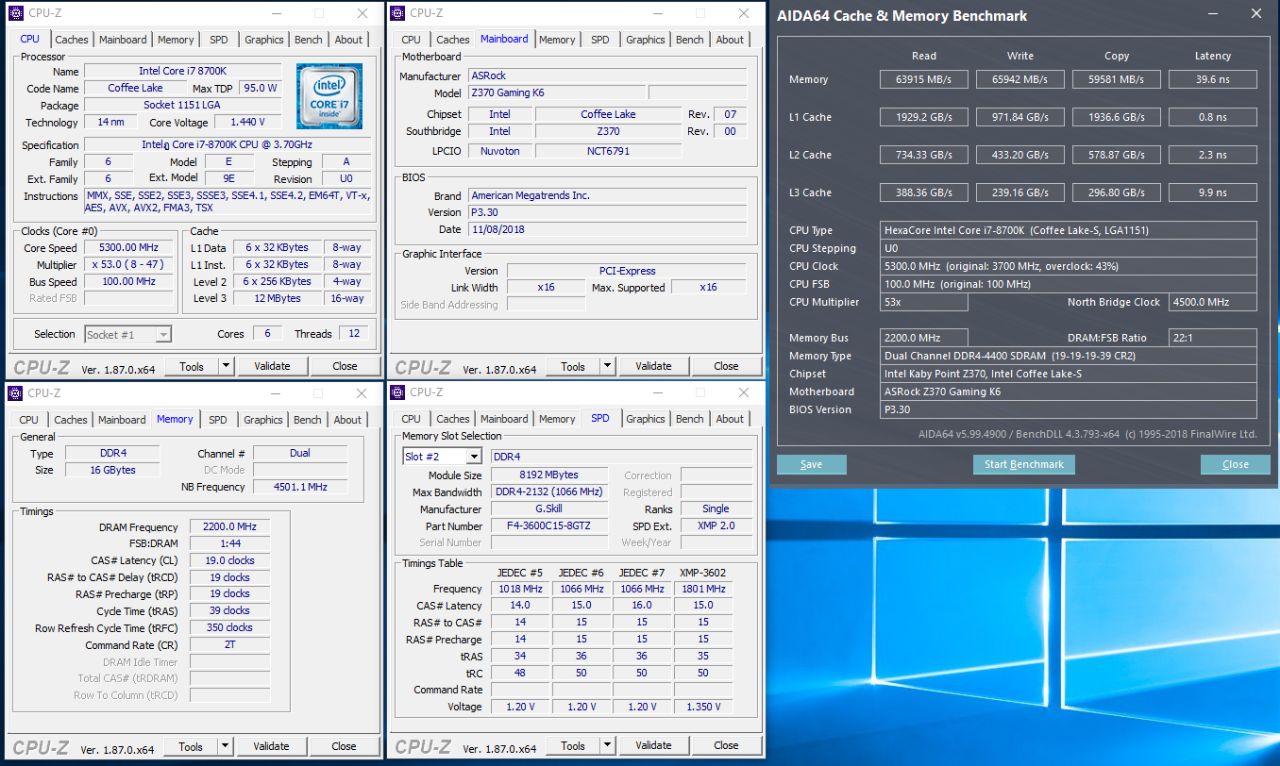
Task: Click motherboard Model field Z370 Gaming K6
Action: click(557, 93)
